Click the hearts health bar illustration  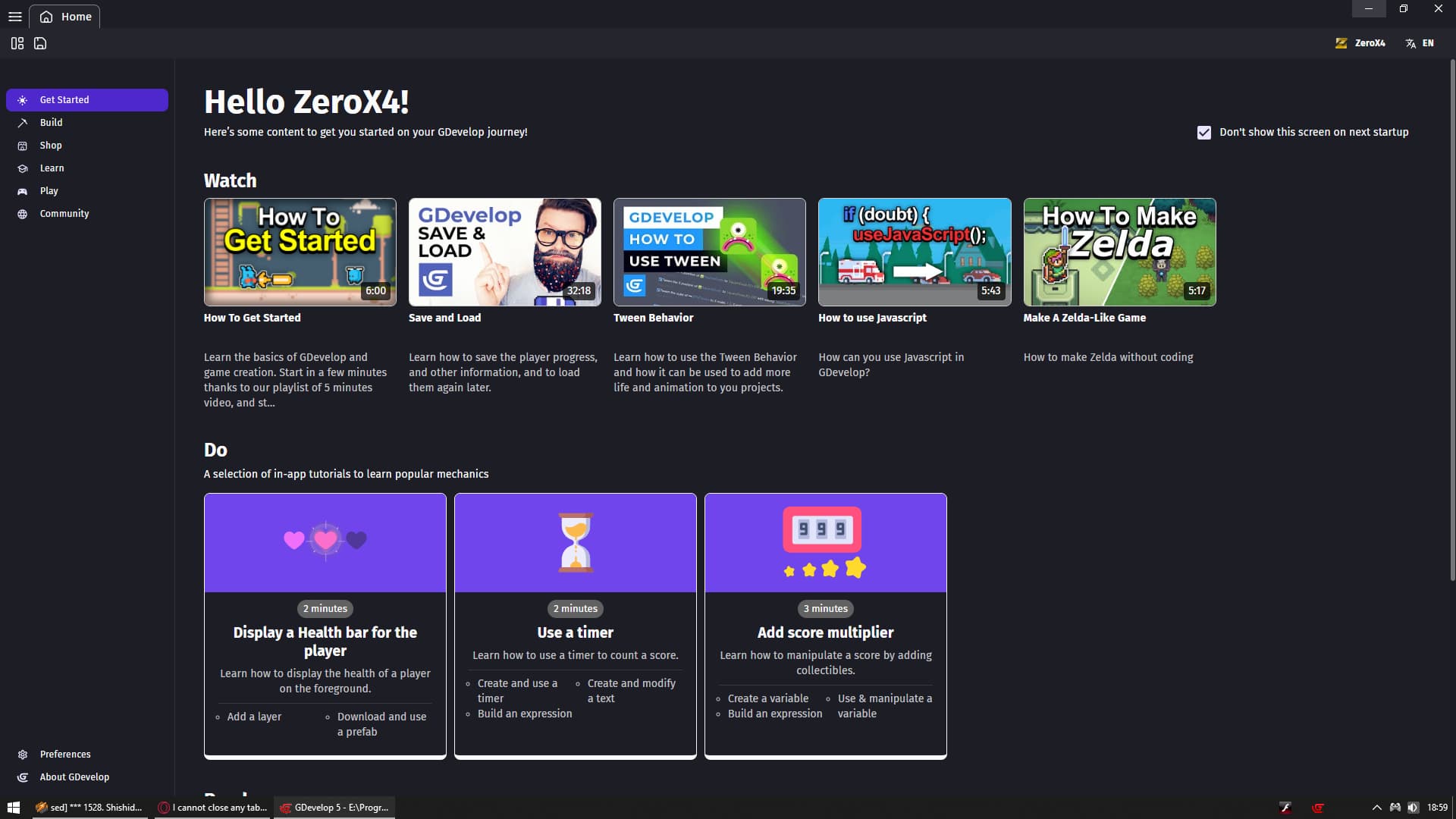pyautogui.click(x=325, y=541)
